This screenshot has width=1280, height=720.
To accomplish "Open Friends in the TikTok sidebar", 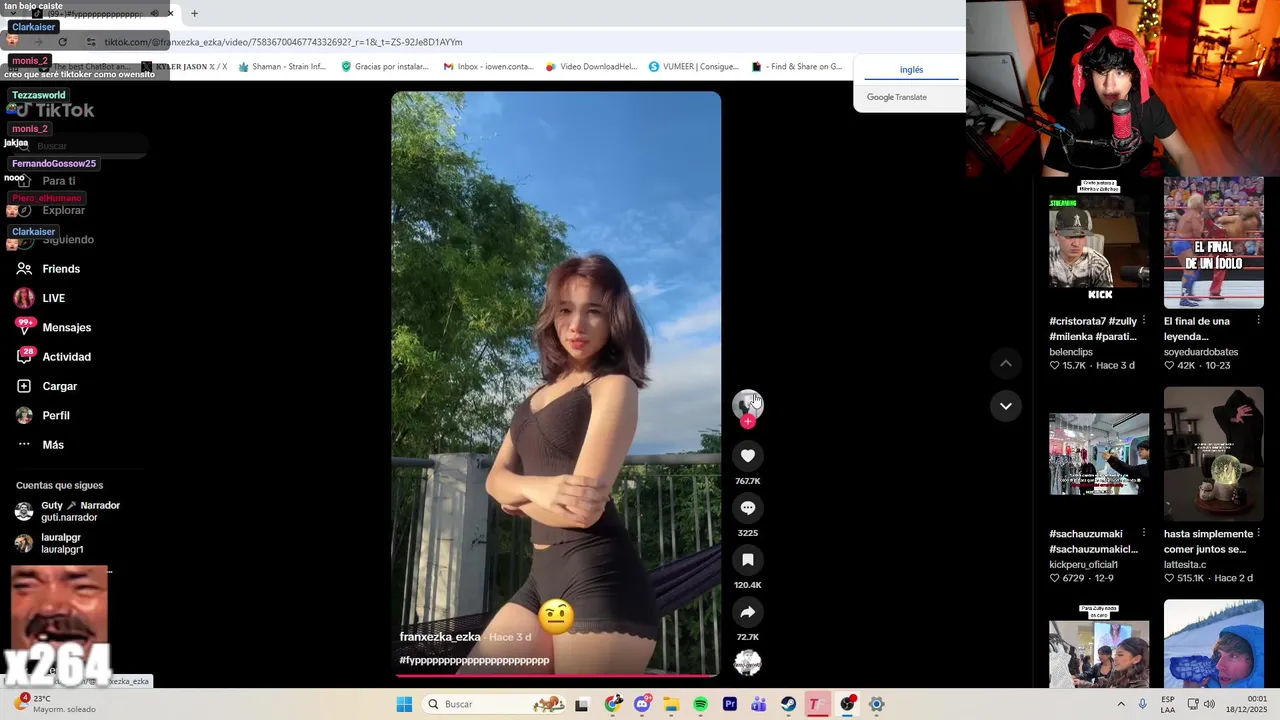I will [48, 269].
